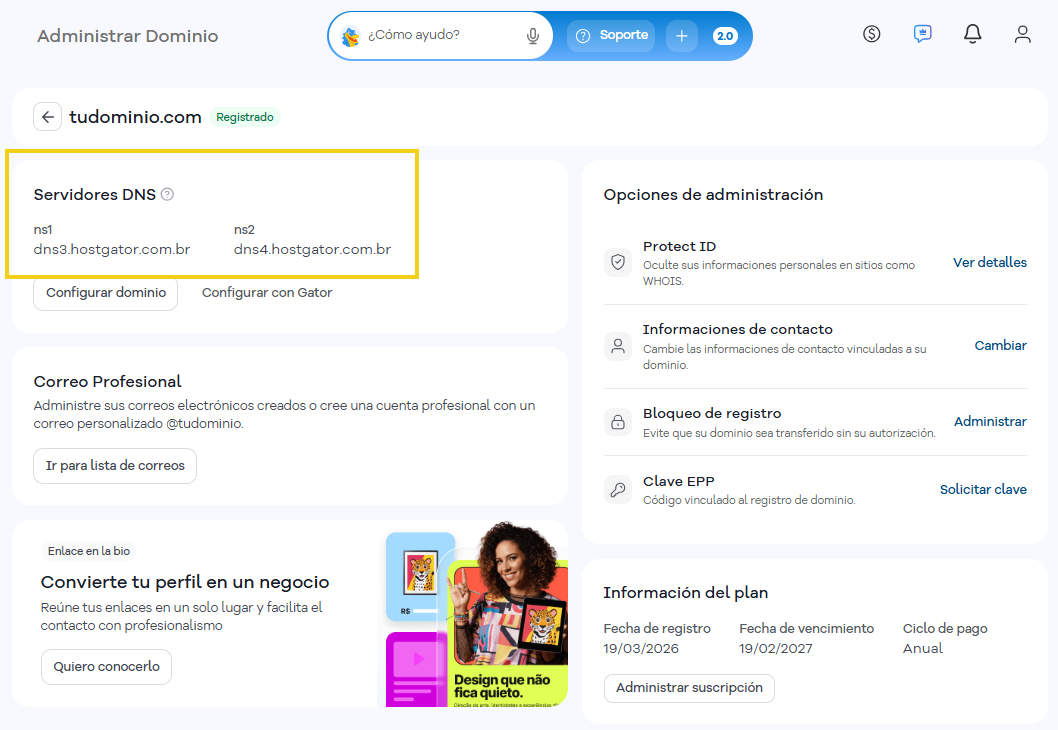Viewport: 1058px width, 730px height.
Task: Click the 2.0 version badge
Action: pos(725,36)
